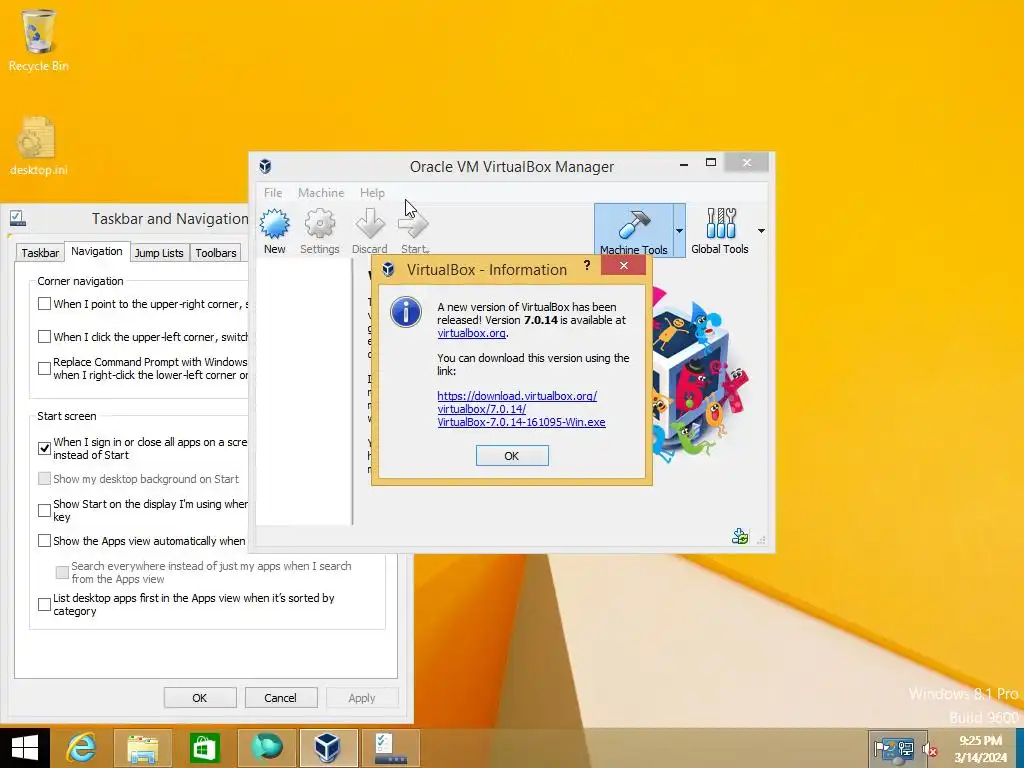Select the desktop.ini file icon

39,146
